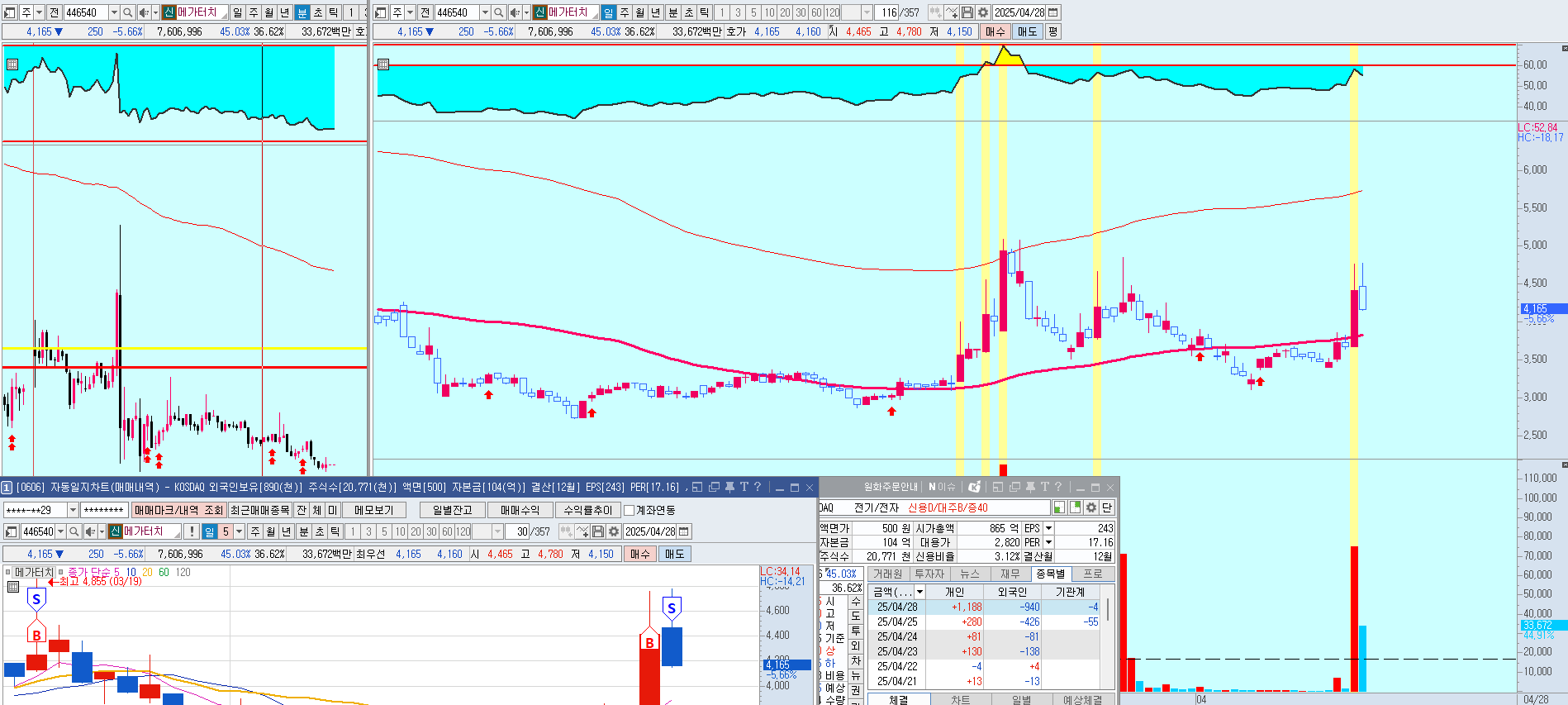Select the 일 daily period in the top-right chart
The width and height of the screenshot is (1568, 705).
[609, 12]
